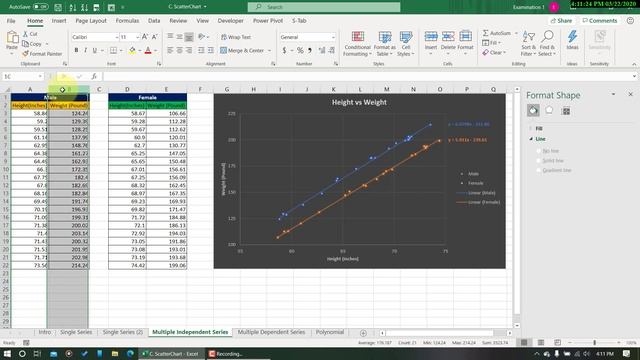Click the Cut command
The width and height of the screenshot is (640, 360).
(30, 34)
